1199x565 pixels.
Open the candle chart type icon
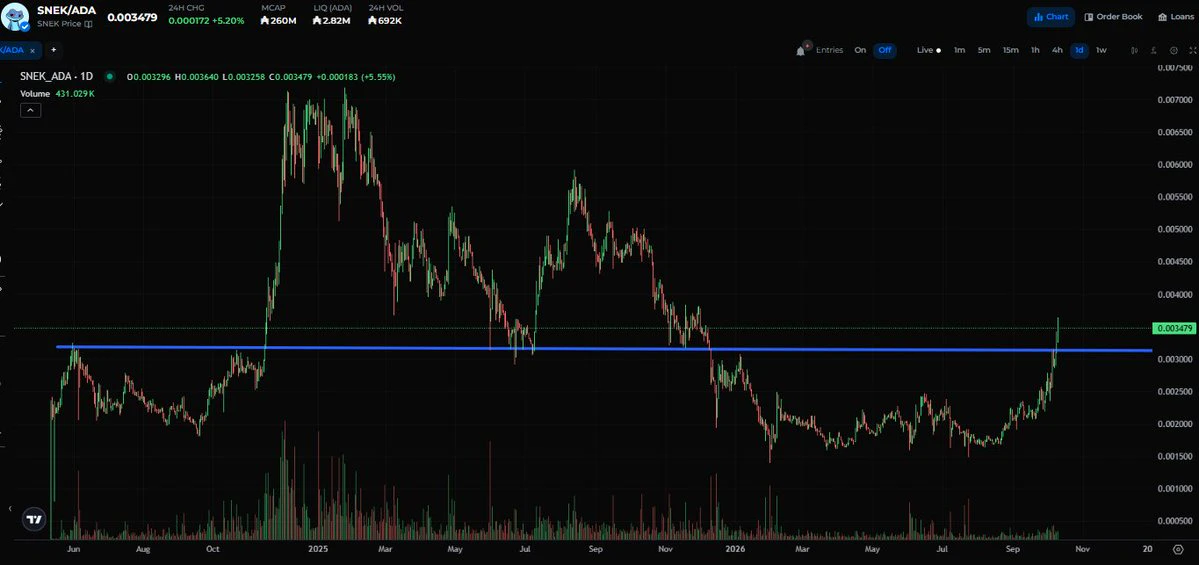click(x=1134, y=50)
